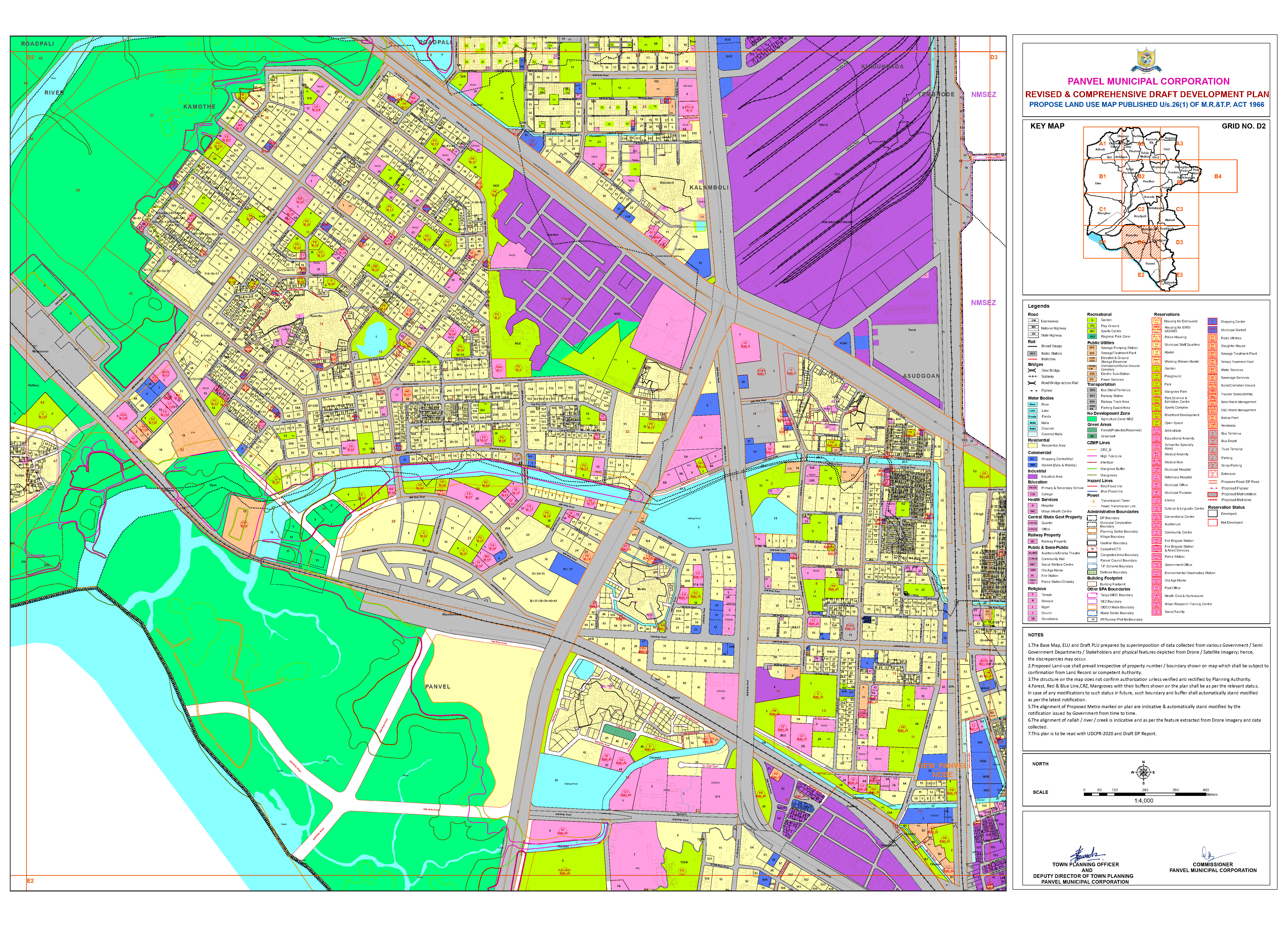Select the College COL legend icon
This screenshot has width=1288, height=927.
point(1033,494)
